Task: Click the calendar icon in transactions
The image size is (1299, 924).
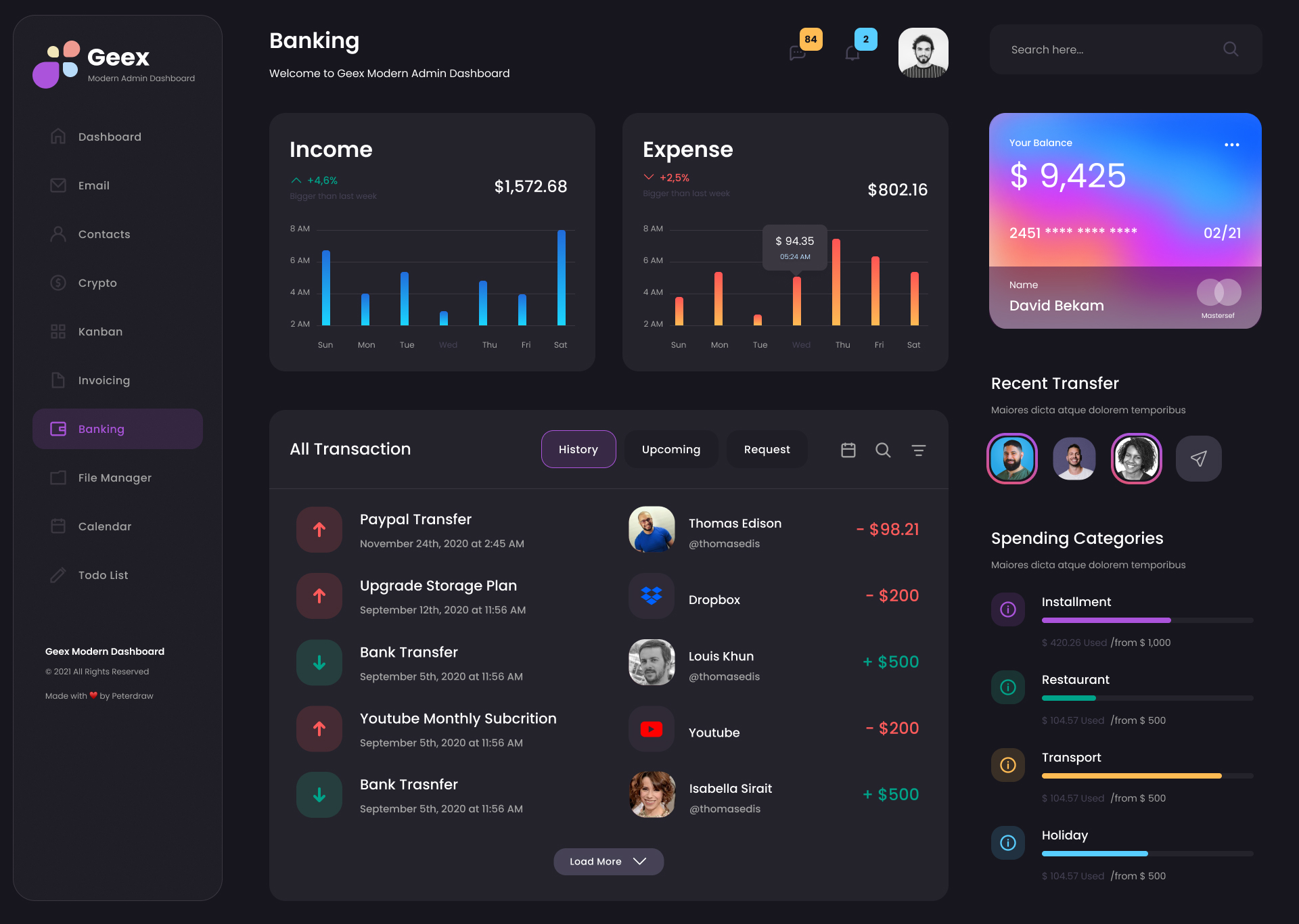Action: 848,450
